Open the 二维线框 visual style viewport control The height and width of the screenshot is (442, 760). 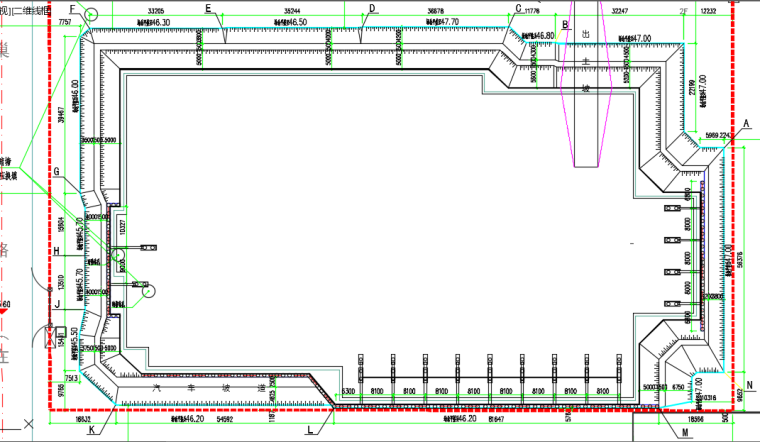click(32, 7)
